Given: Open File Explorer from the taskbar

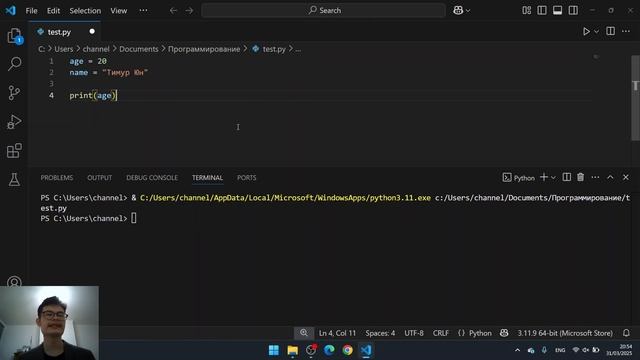Looking at the screenshot, I should (292, 350).
